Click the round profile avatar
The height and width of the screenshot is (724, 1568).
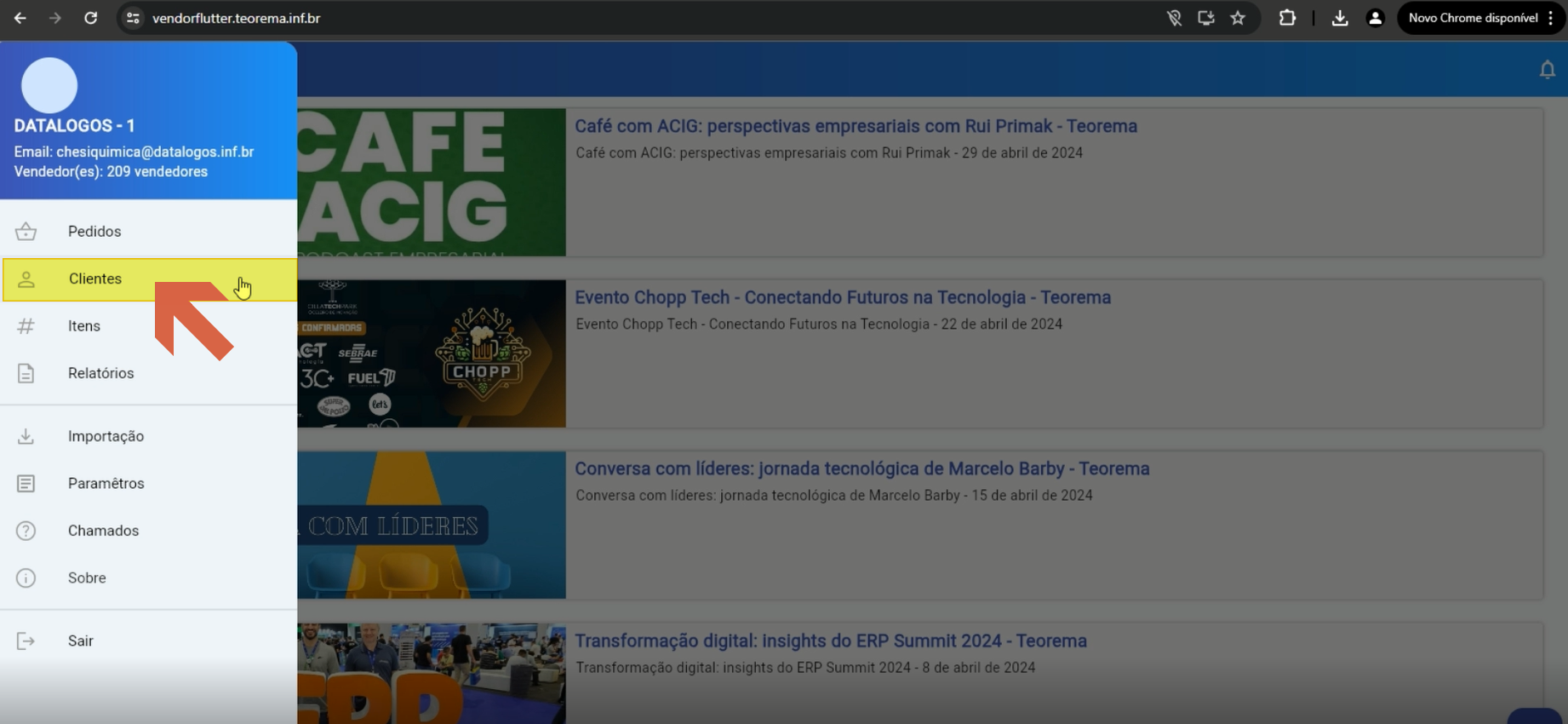click(49, 85)
